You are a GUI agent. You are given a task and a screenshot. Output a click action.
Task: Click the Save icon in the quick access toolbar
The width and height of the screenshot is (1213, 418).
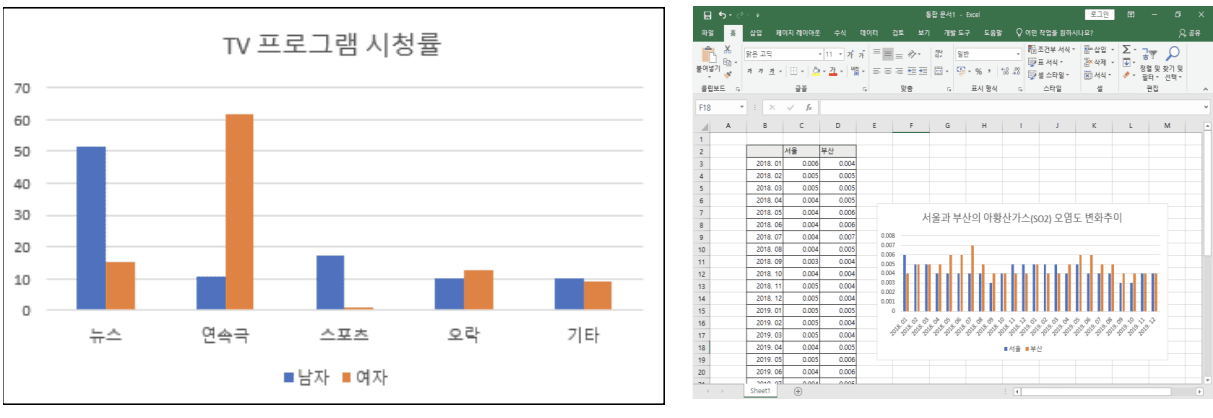pos(707,15)
